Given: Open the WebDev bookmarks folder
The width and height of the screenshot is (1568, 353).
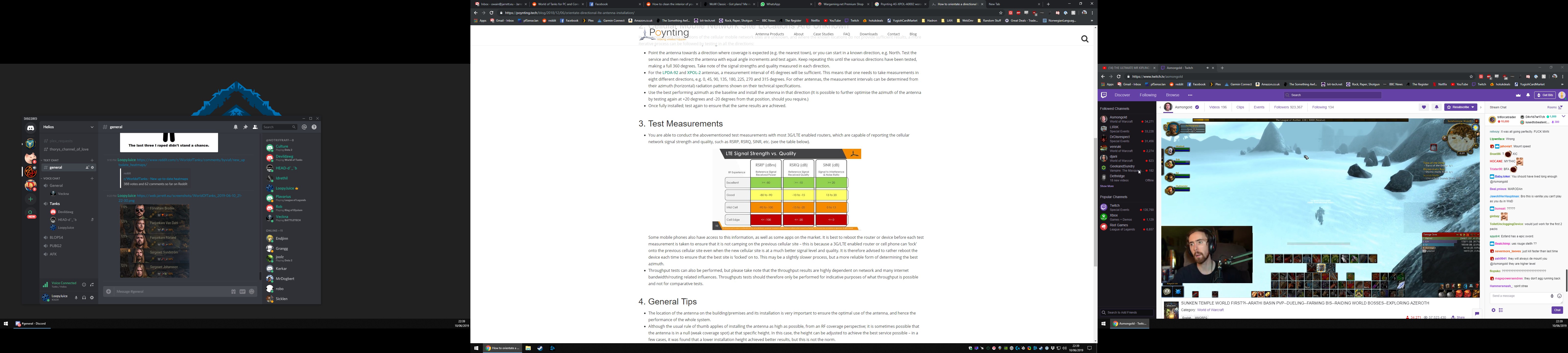Looking at the screenshot, I should tap(965, 21).
